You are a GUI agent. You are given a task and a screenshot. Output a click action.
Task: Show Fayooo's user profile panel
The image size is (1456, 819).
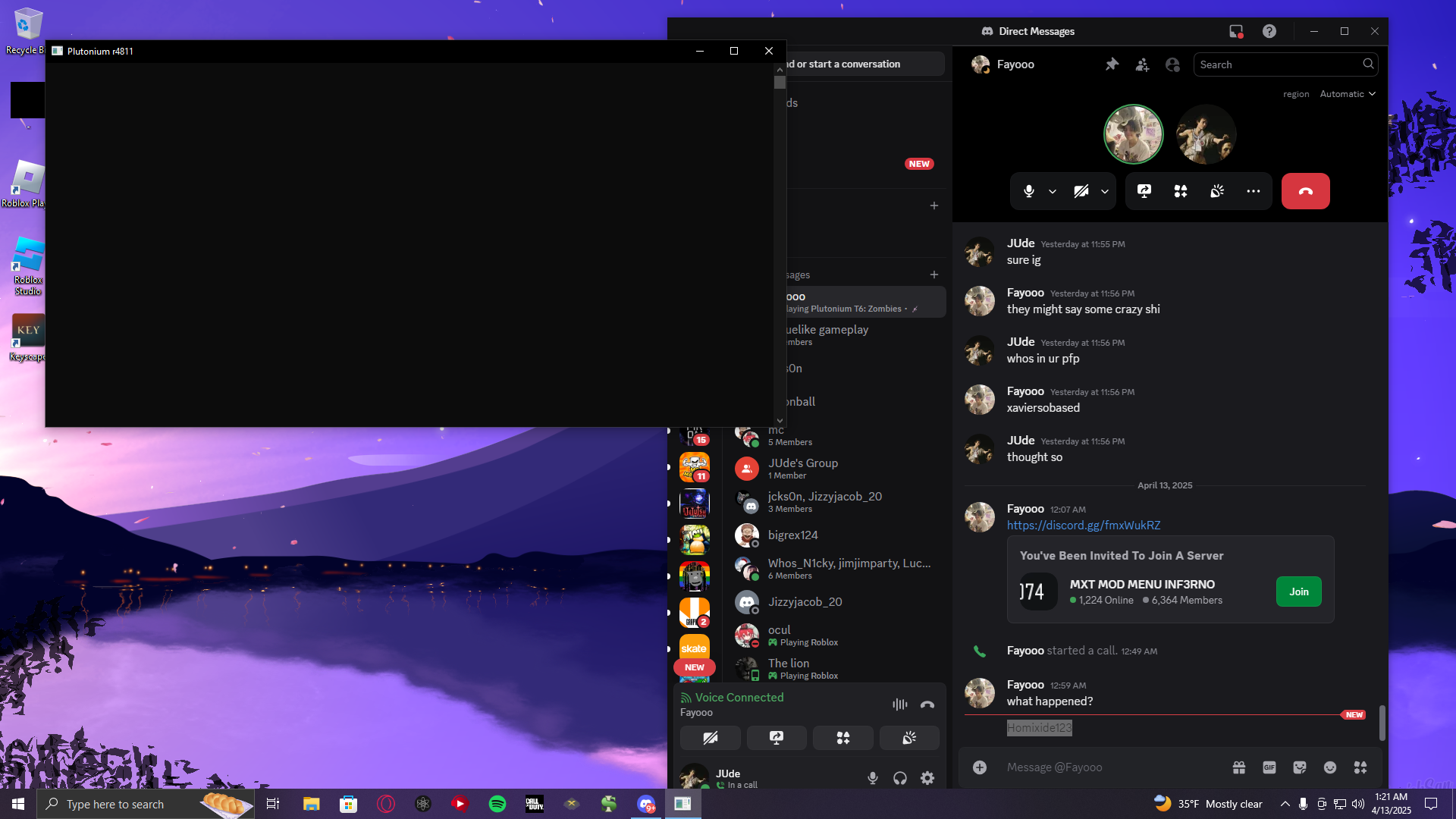(x=1172, y=64)
